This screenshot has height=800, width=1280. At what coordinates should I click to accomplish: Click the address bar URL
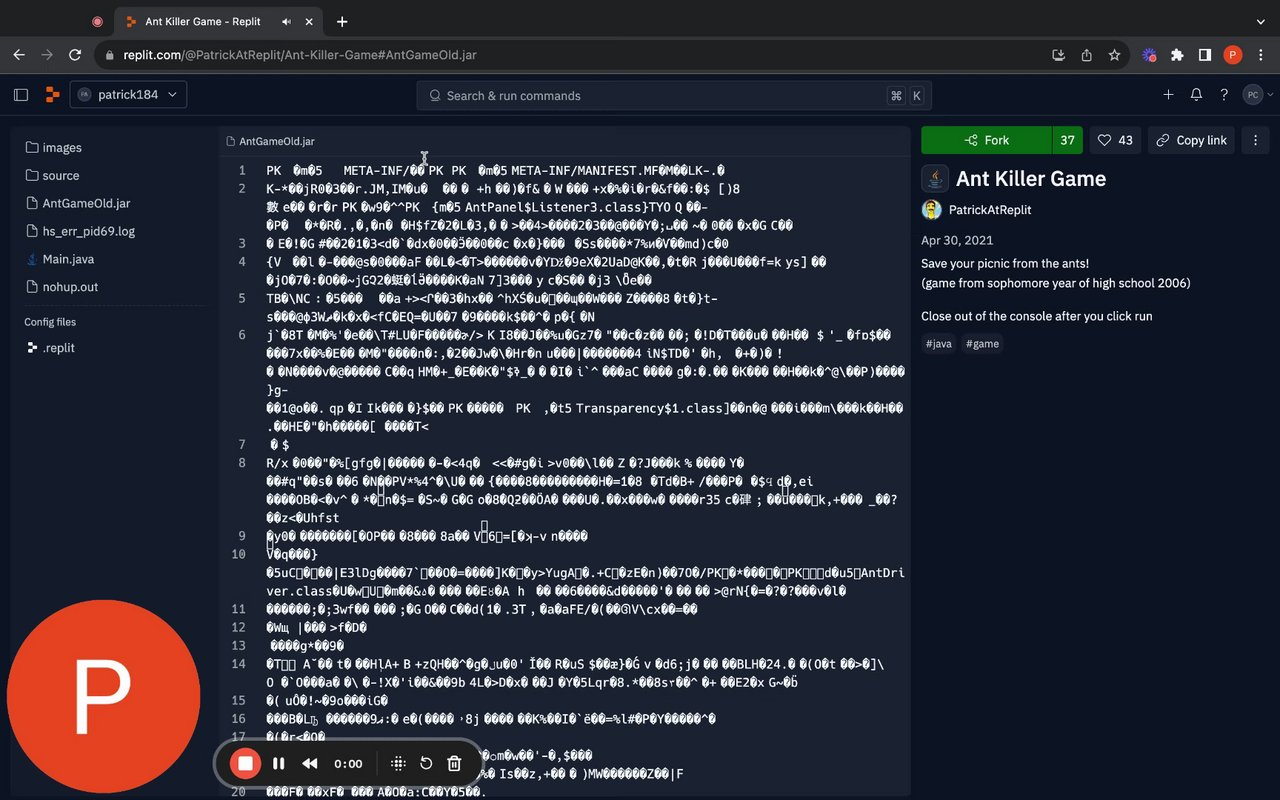(x=299, y=55)
